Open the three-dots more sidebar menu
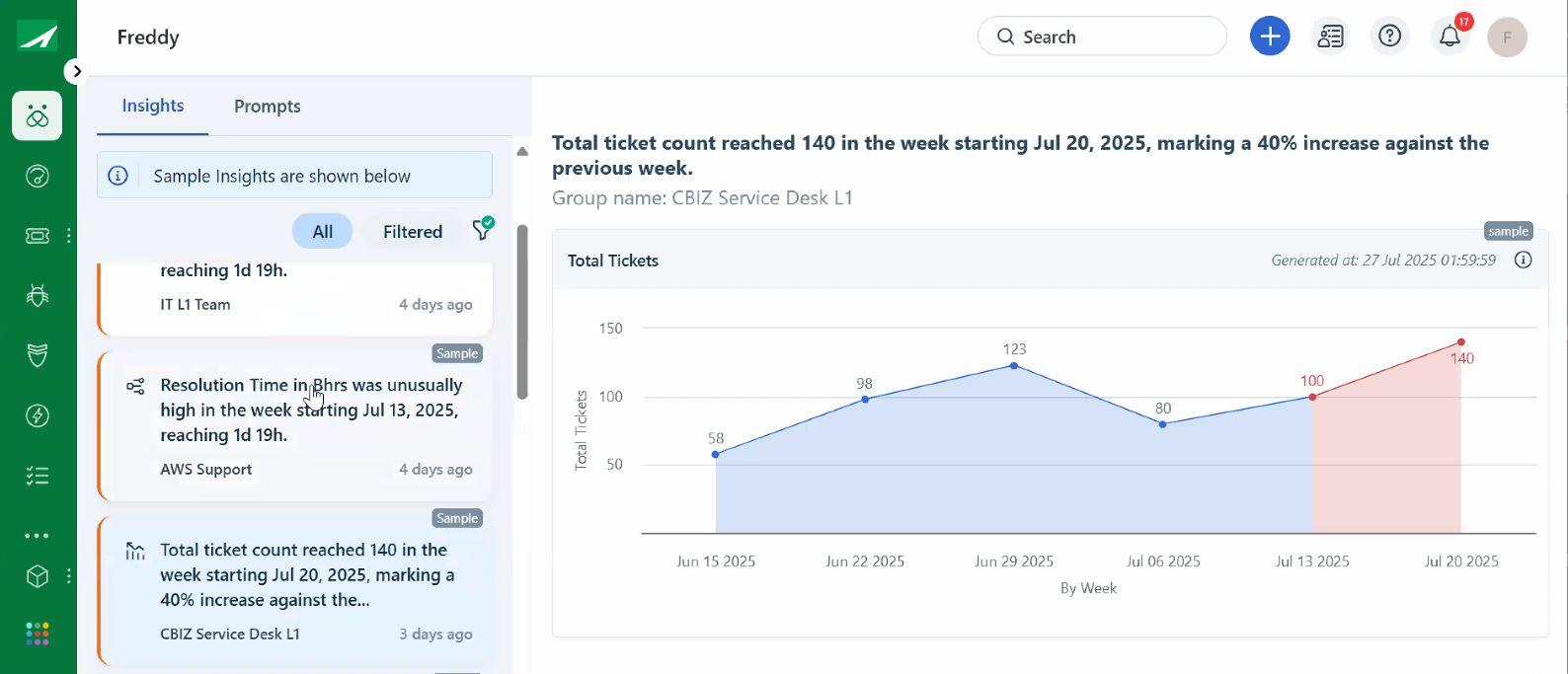The image size is (1568, 674). (38, 536)
